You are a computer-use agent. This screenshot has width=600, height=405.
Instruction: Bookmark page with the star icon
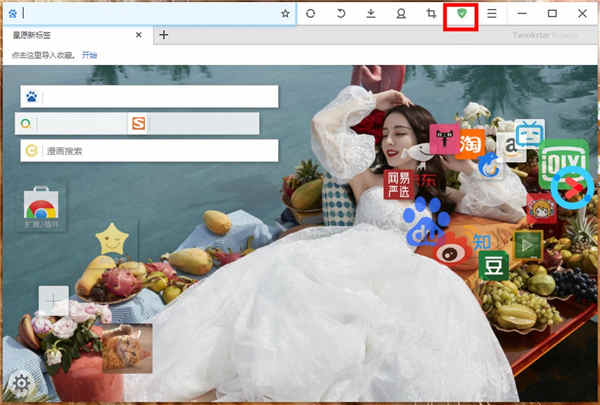(285, 14)
